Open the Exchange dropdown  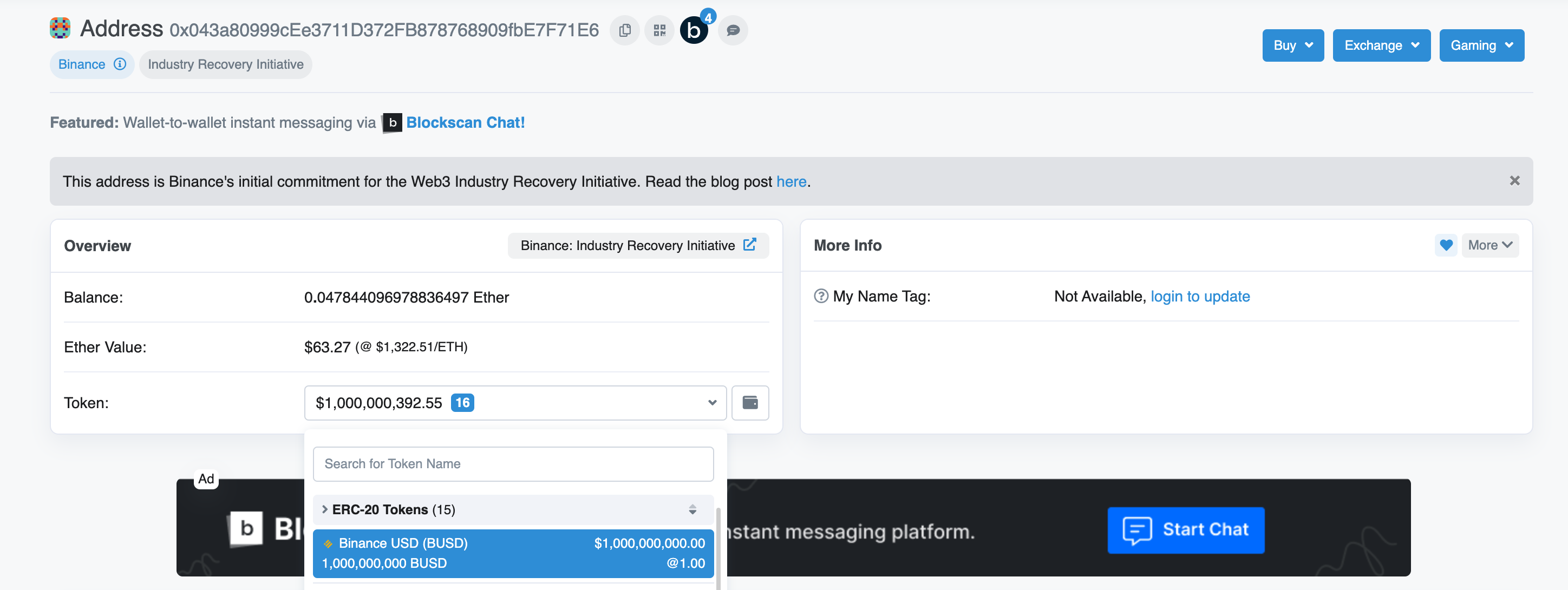click(1381, 45)
